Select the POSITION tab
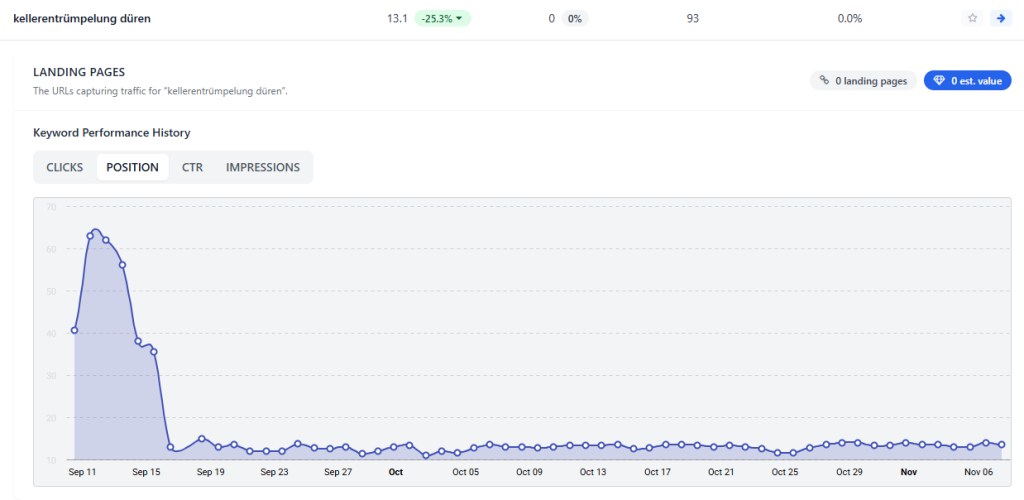 point(132,167)
